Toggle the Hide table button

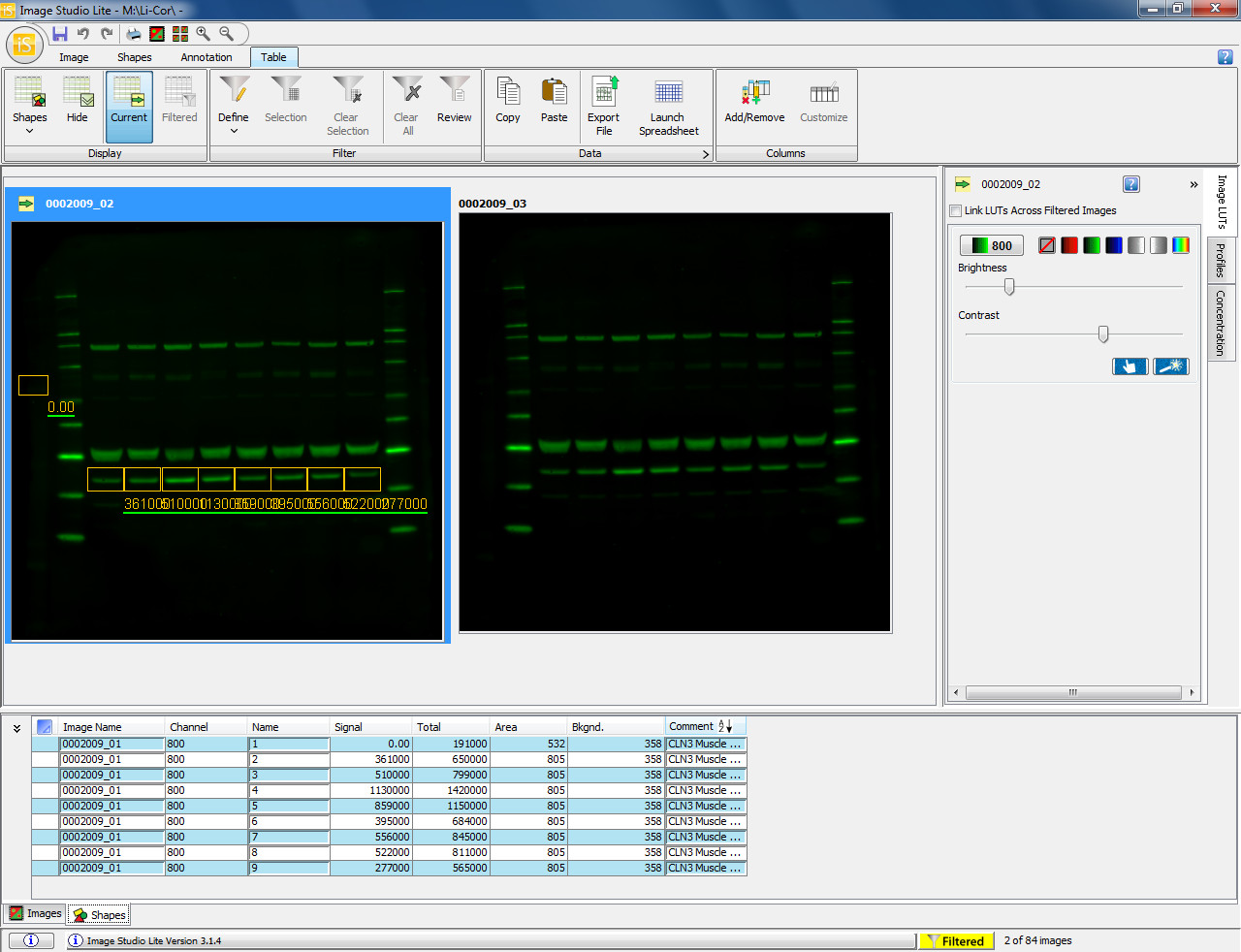click(x=78, y=101)
